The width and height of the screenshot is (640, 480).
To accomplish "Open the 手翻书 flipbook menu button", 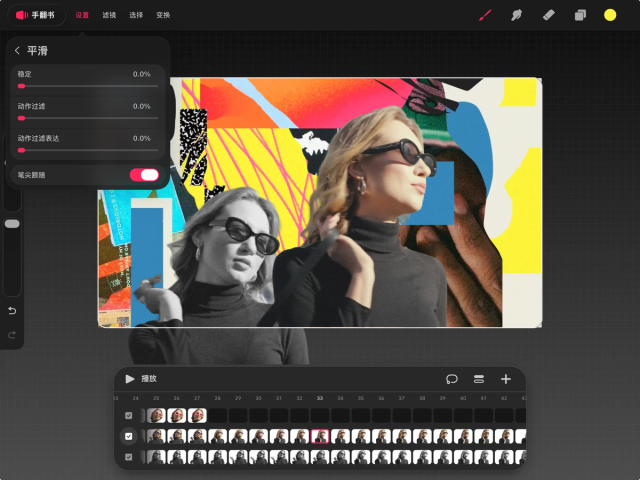I will (x=36, y=15).
